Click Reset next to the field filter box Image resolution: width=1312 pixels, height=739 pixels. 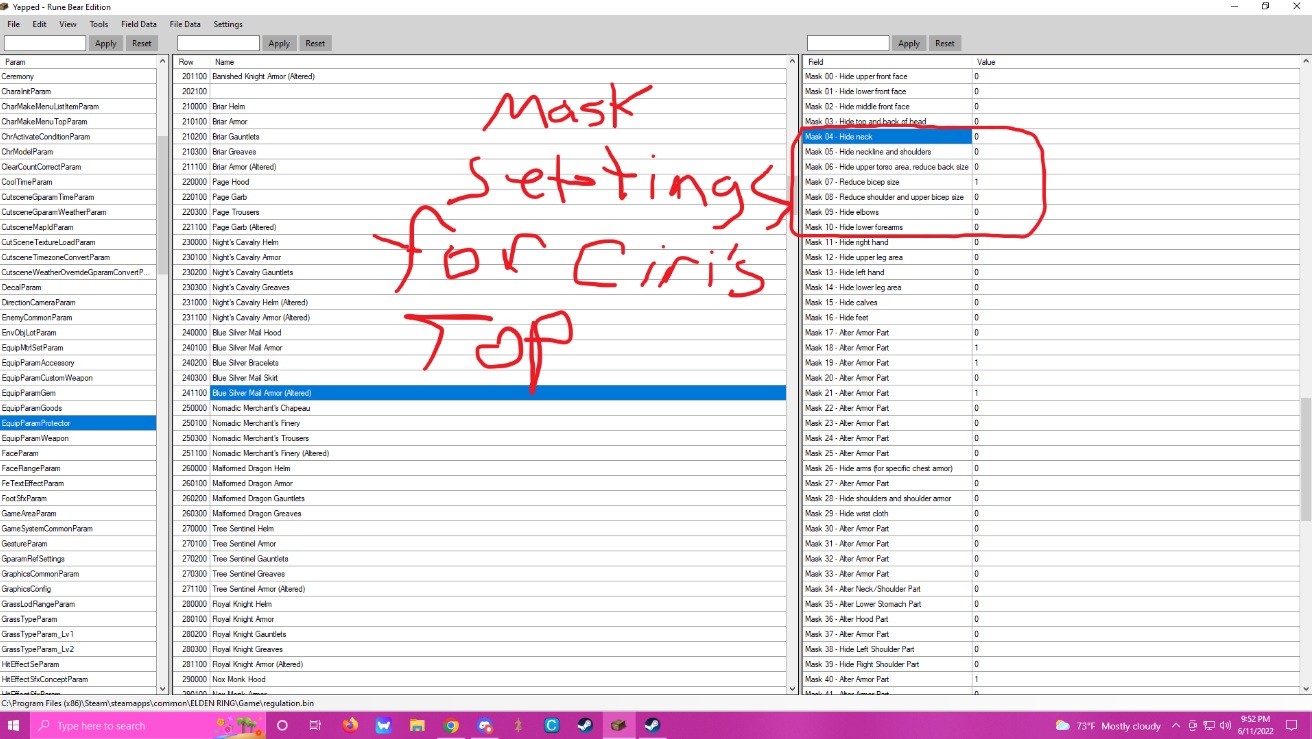click(945, 43)
